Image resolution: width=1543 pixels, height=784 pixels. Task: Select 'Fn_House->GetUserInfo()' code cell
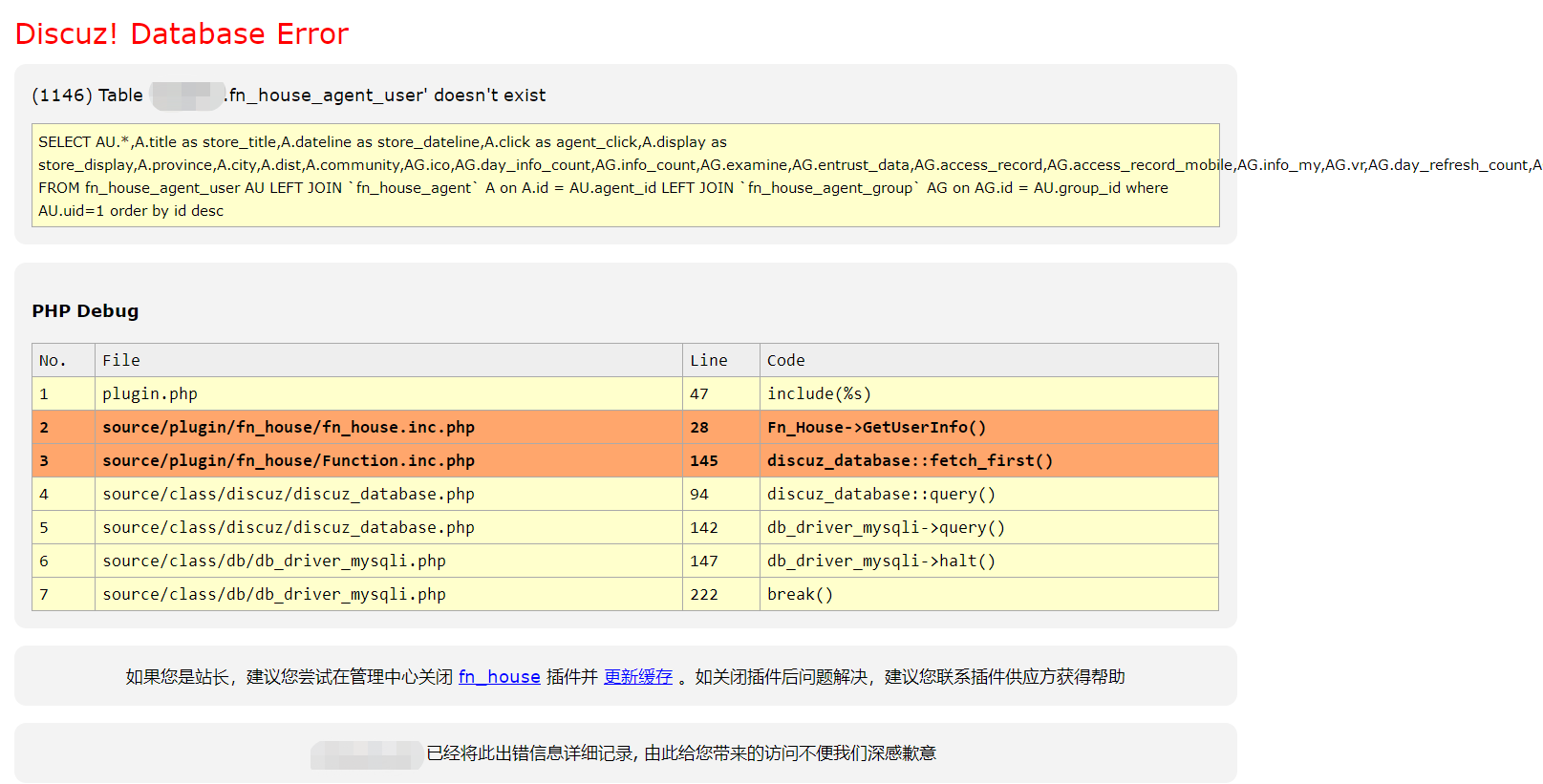pos(989,427)
